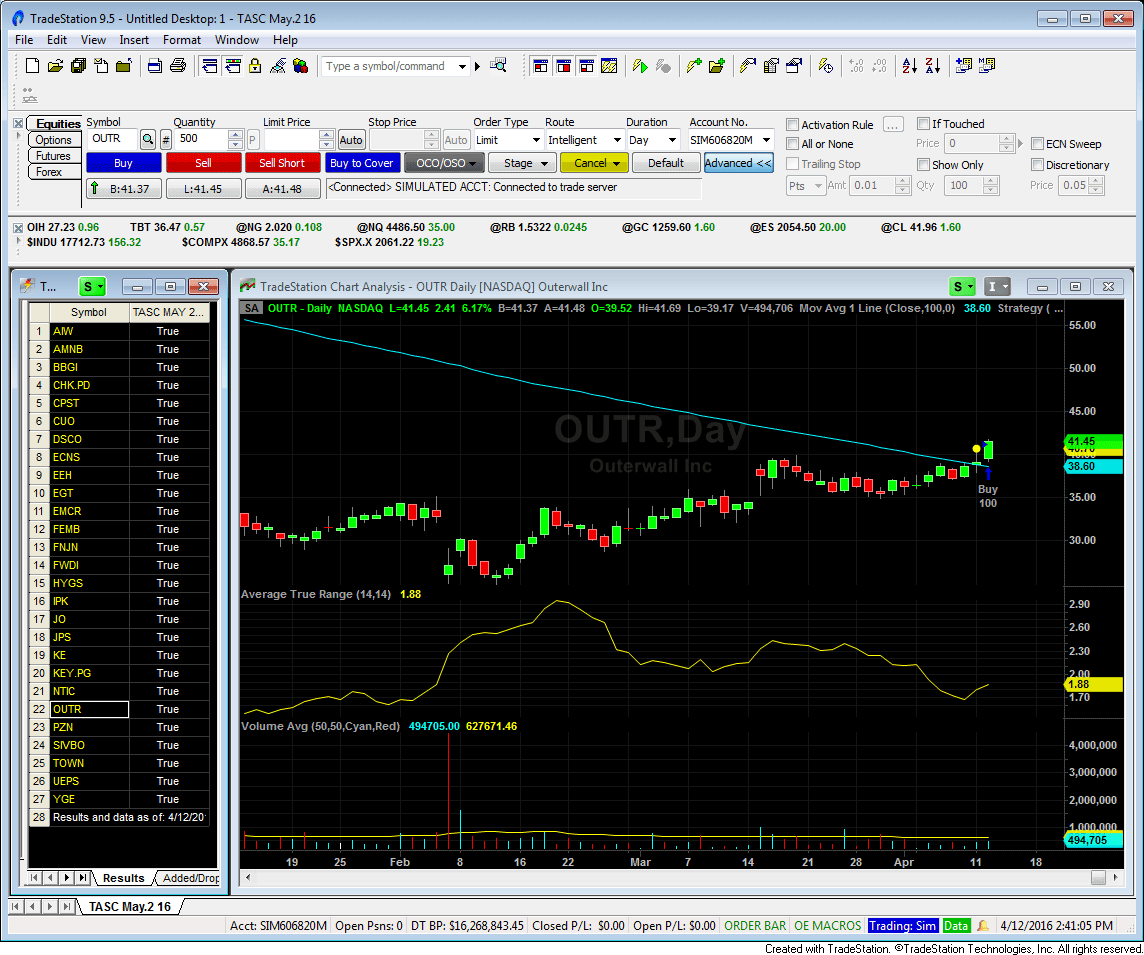Click the new scan lightning-plus icon
This screenshot has width=1144, height=955.
coord(694,66)
